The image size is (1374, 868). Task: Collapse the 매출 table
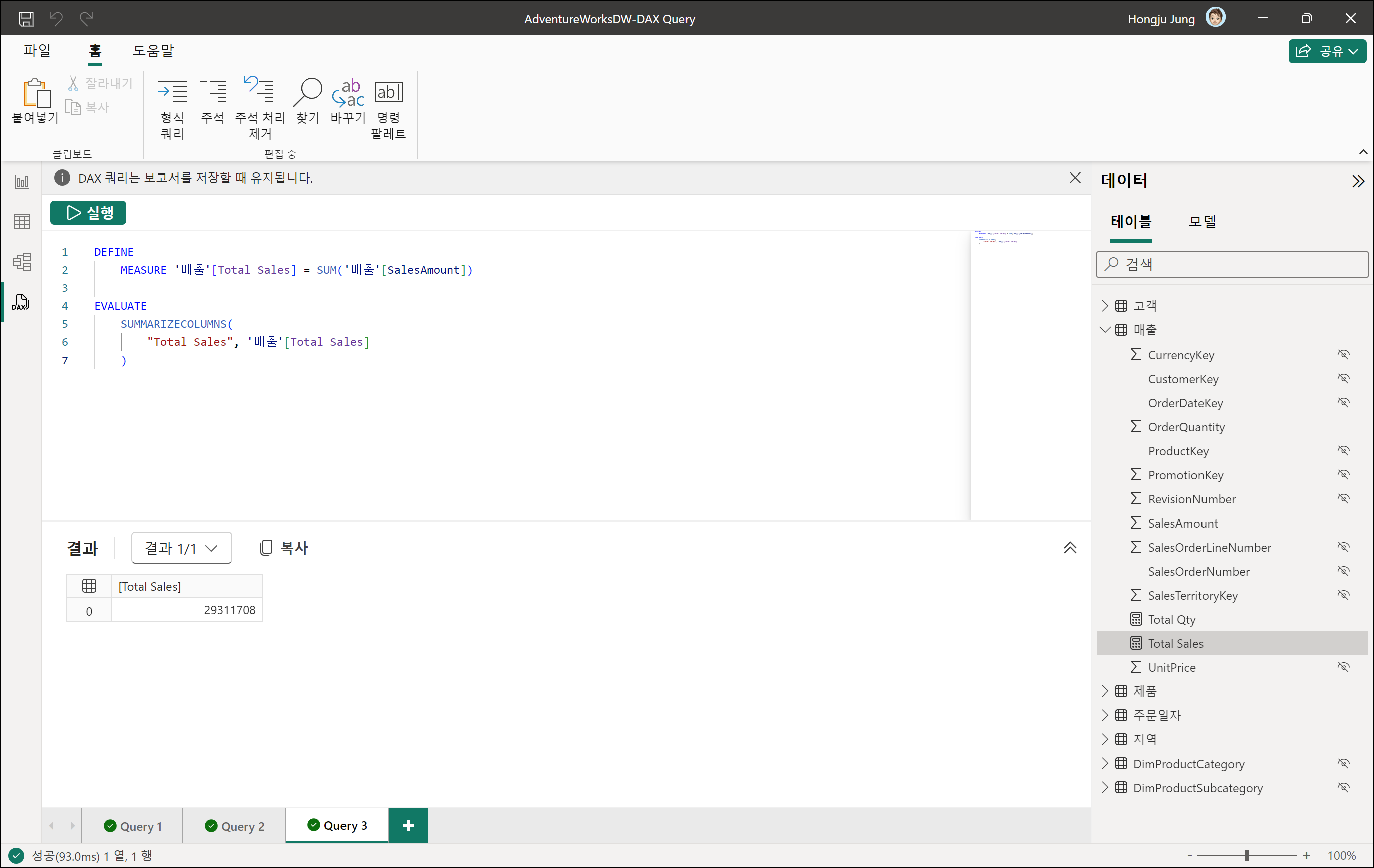coord(1105,330)
